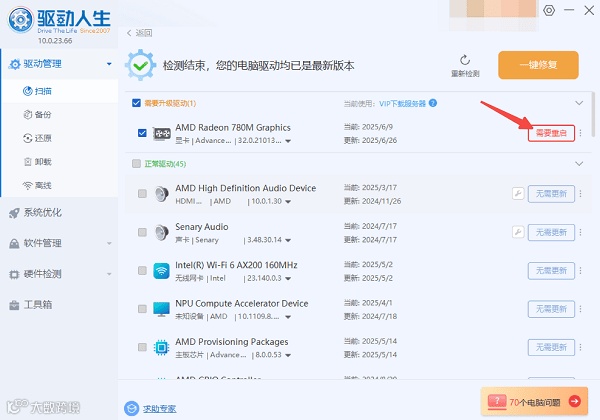Open more options dots for AMD High Definition Audio
This screenshot has height=420, width=600.
click(580, 194)
